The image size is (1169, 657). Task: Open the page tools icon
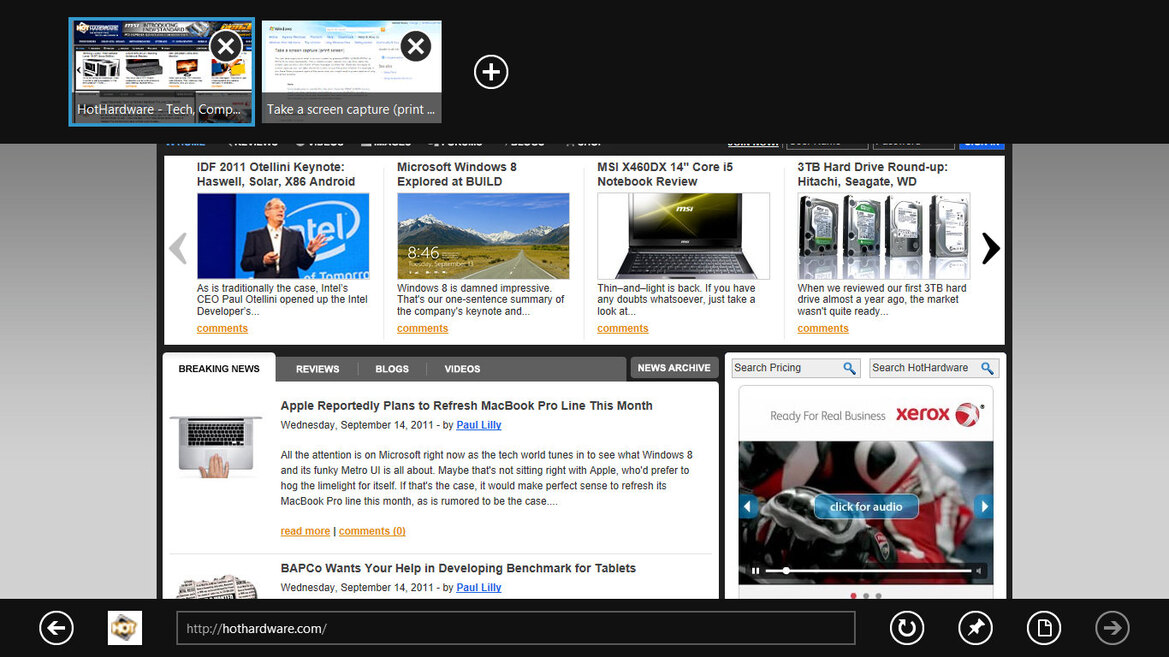click(1044, 628)
